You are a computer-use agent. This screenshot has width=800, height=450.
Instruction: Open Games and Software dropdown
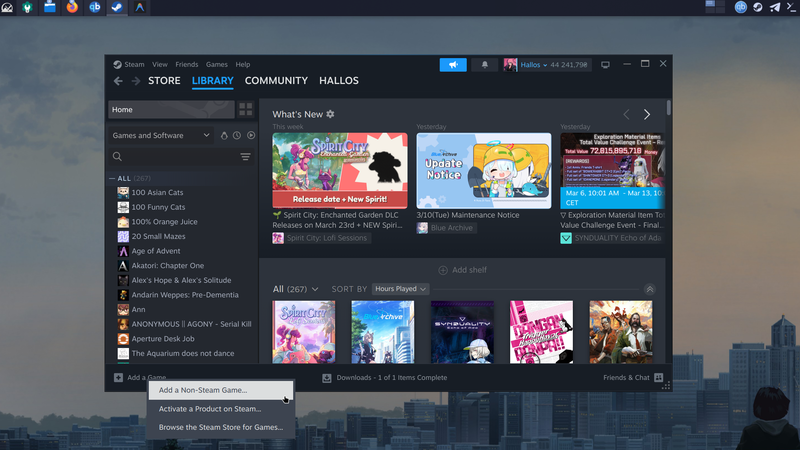(161, 135)
